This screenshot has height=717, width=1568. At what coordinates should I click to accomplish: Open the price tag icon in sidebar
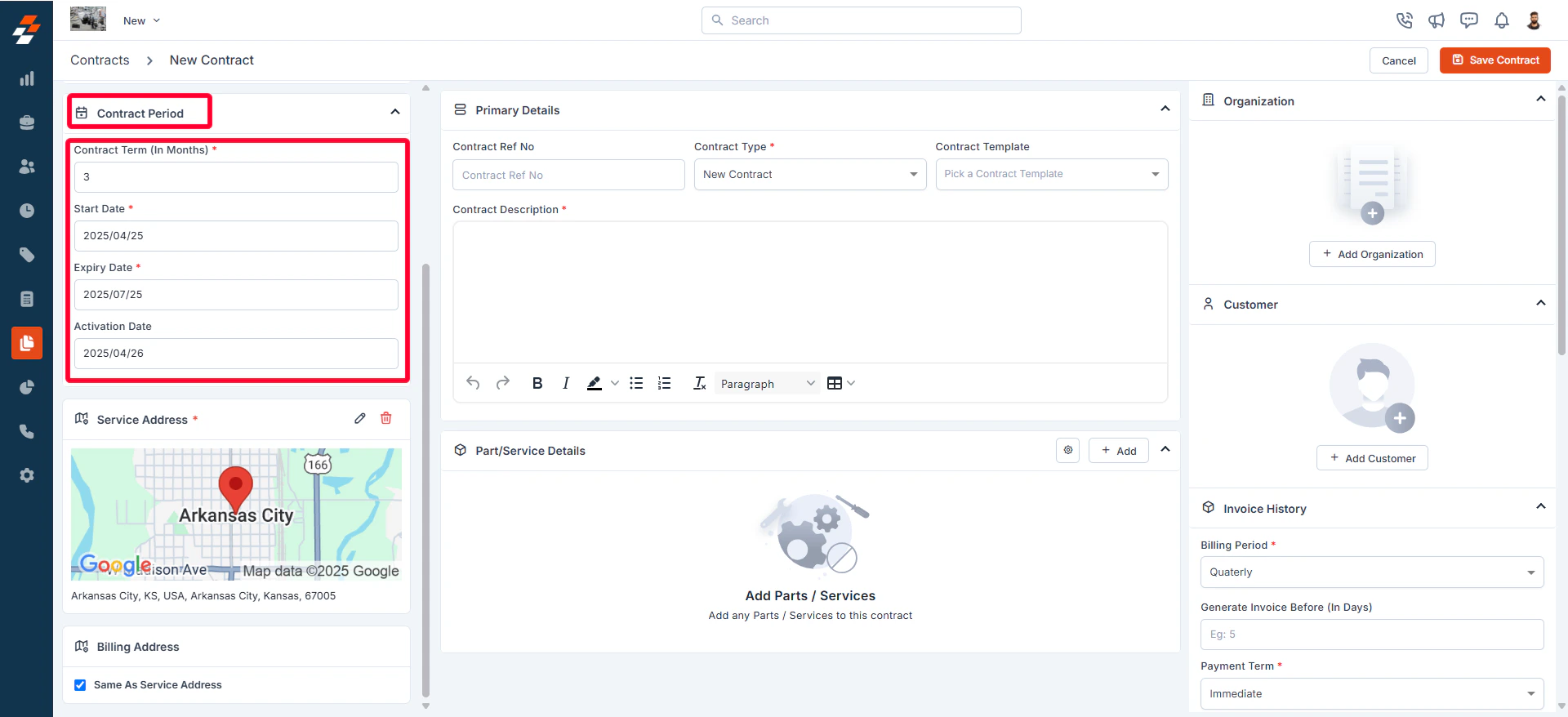click(27, 255)
